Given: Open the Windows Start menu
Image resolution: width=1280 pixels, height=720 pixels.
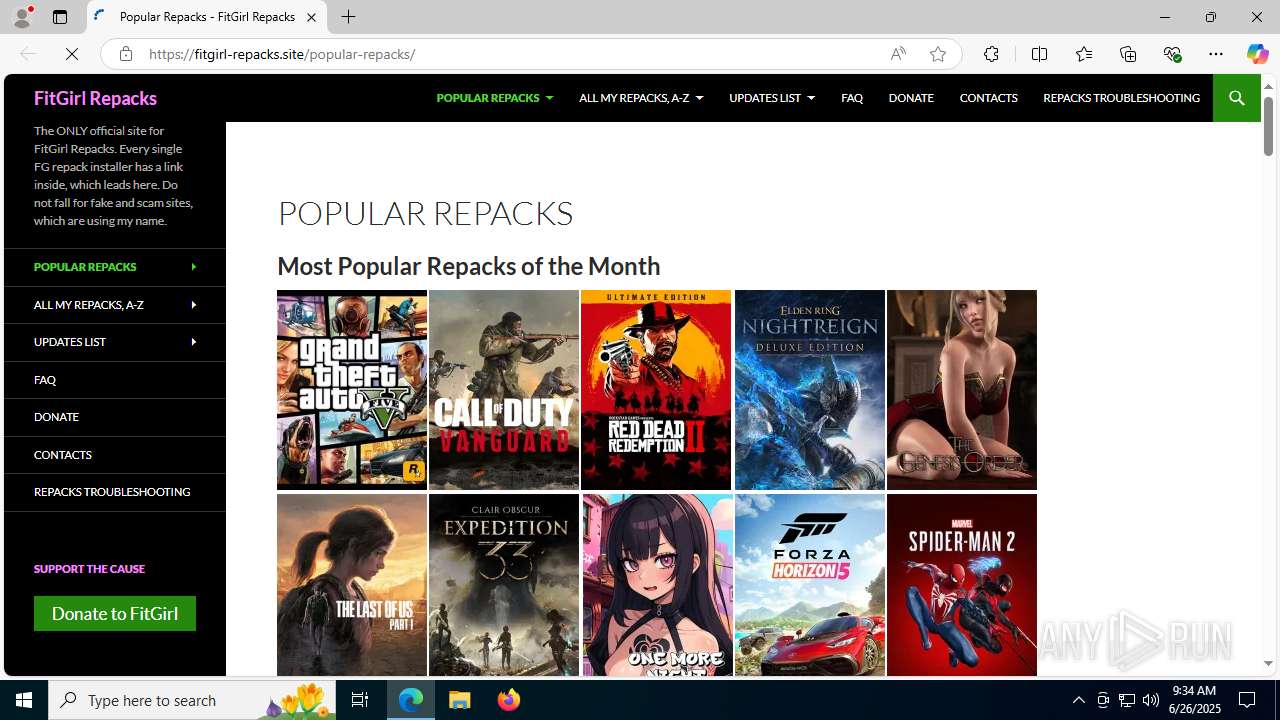Looking at the screenshot, I should coord(24,700).
